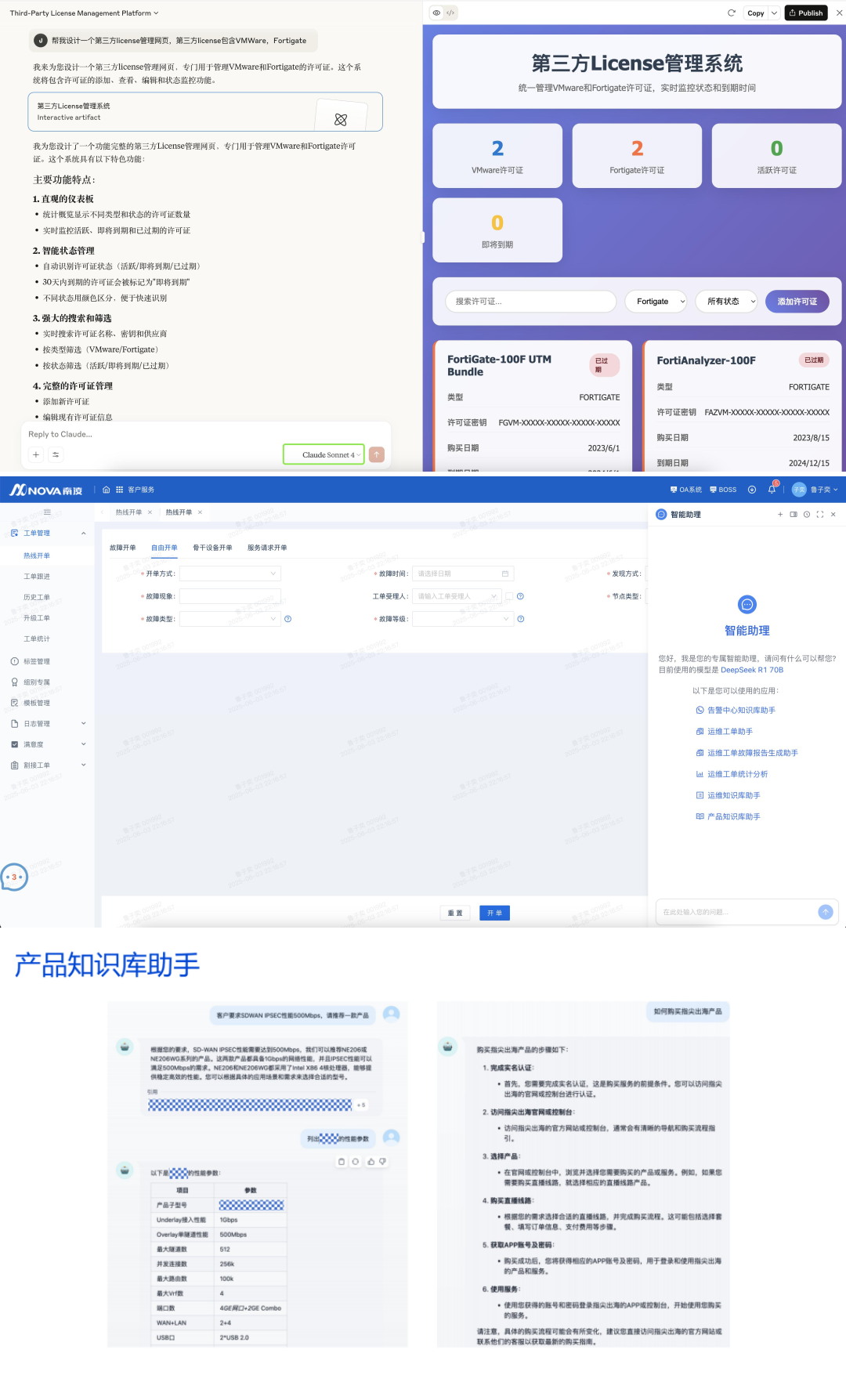The width and height of the screenshot is (846, 1400).
Task: Switch to the 故障开单 tab
Action: click(122, 548)
